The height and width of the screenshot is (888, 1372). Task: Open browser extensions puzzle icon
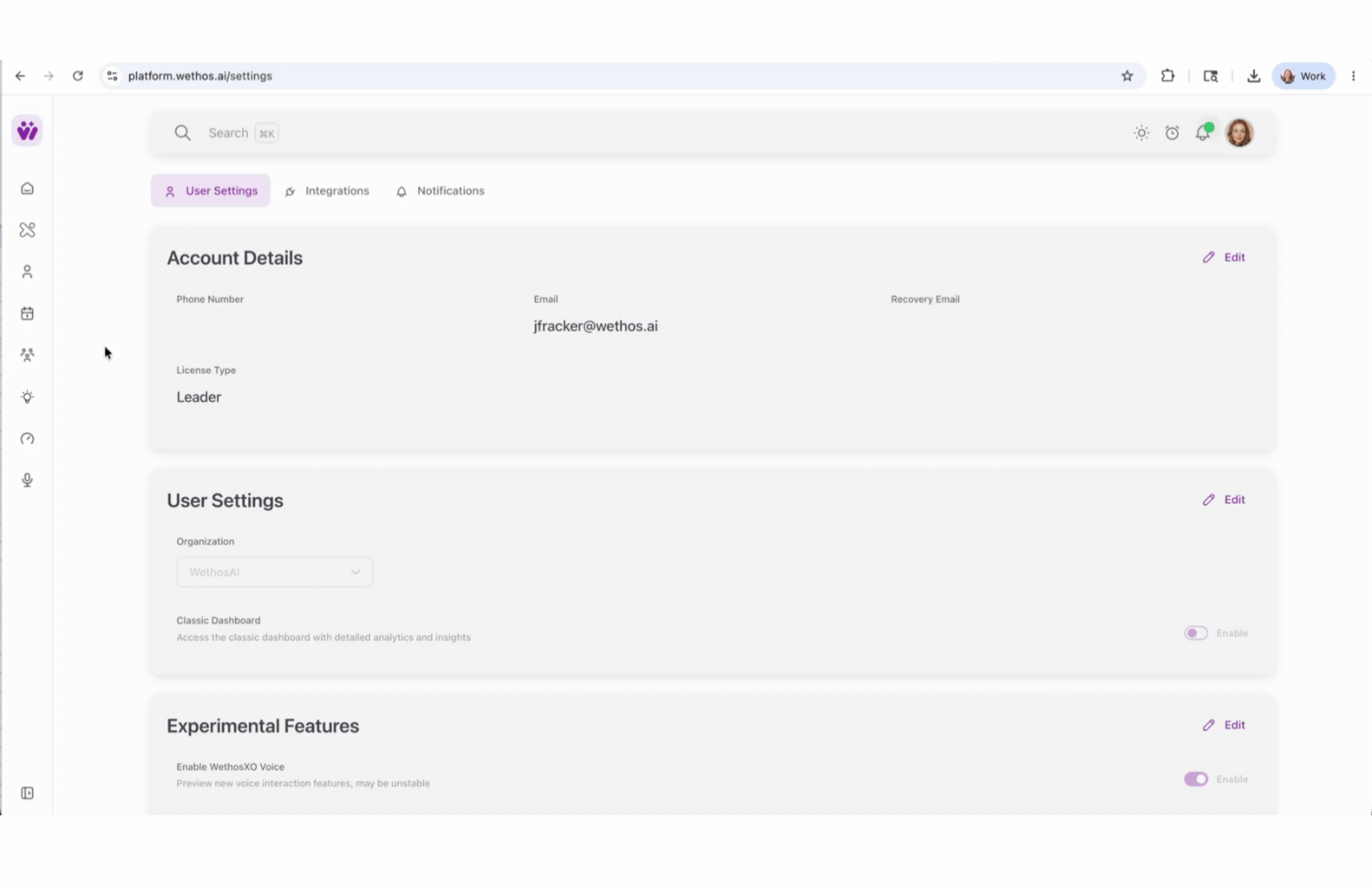(x=1168, y=76)
